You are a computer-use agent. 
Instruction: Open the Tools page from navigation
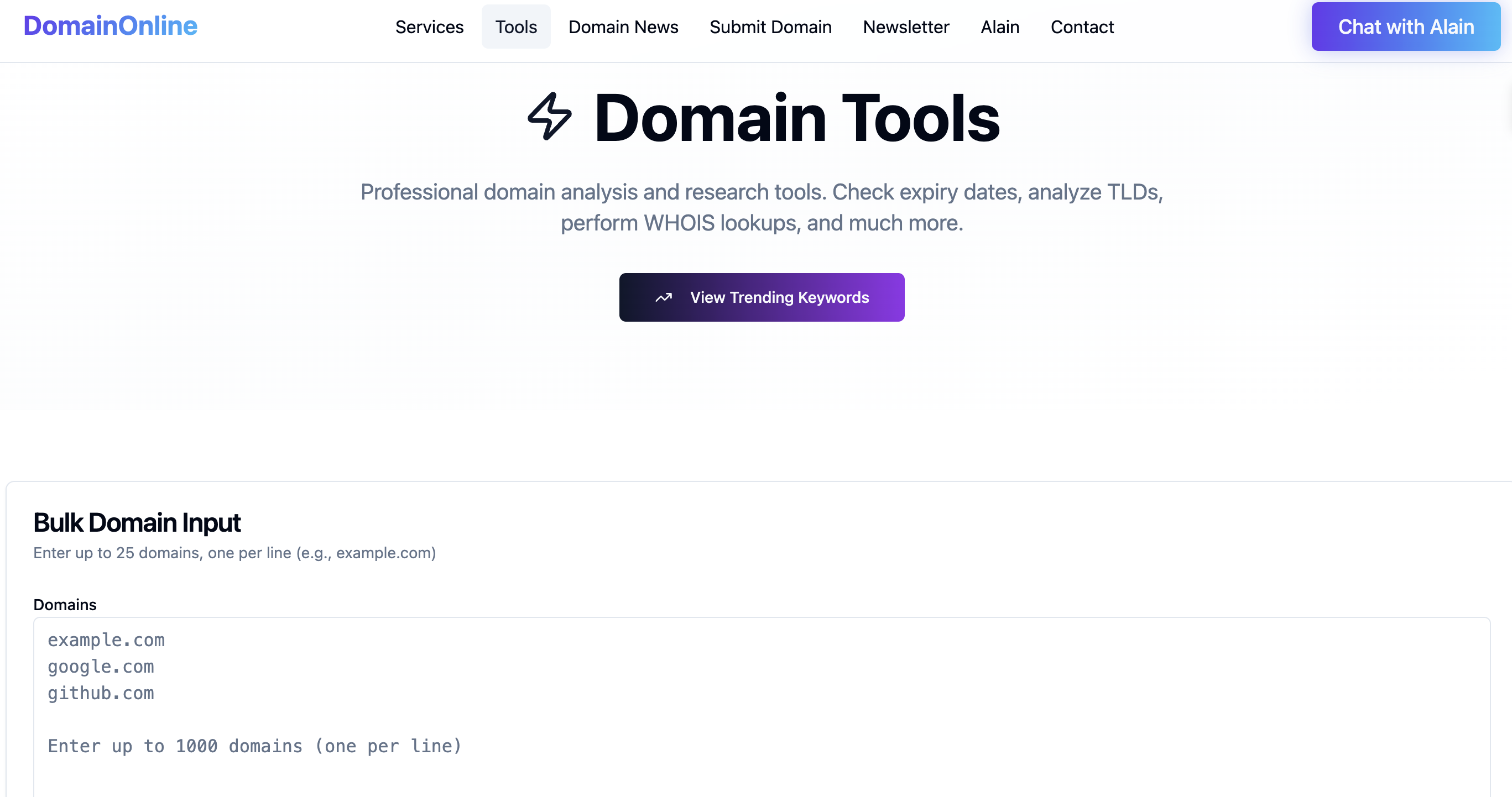[516, 27]
